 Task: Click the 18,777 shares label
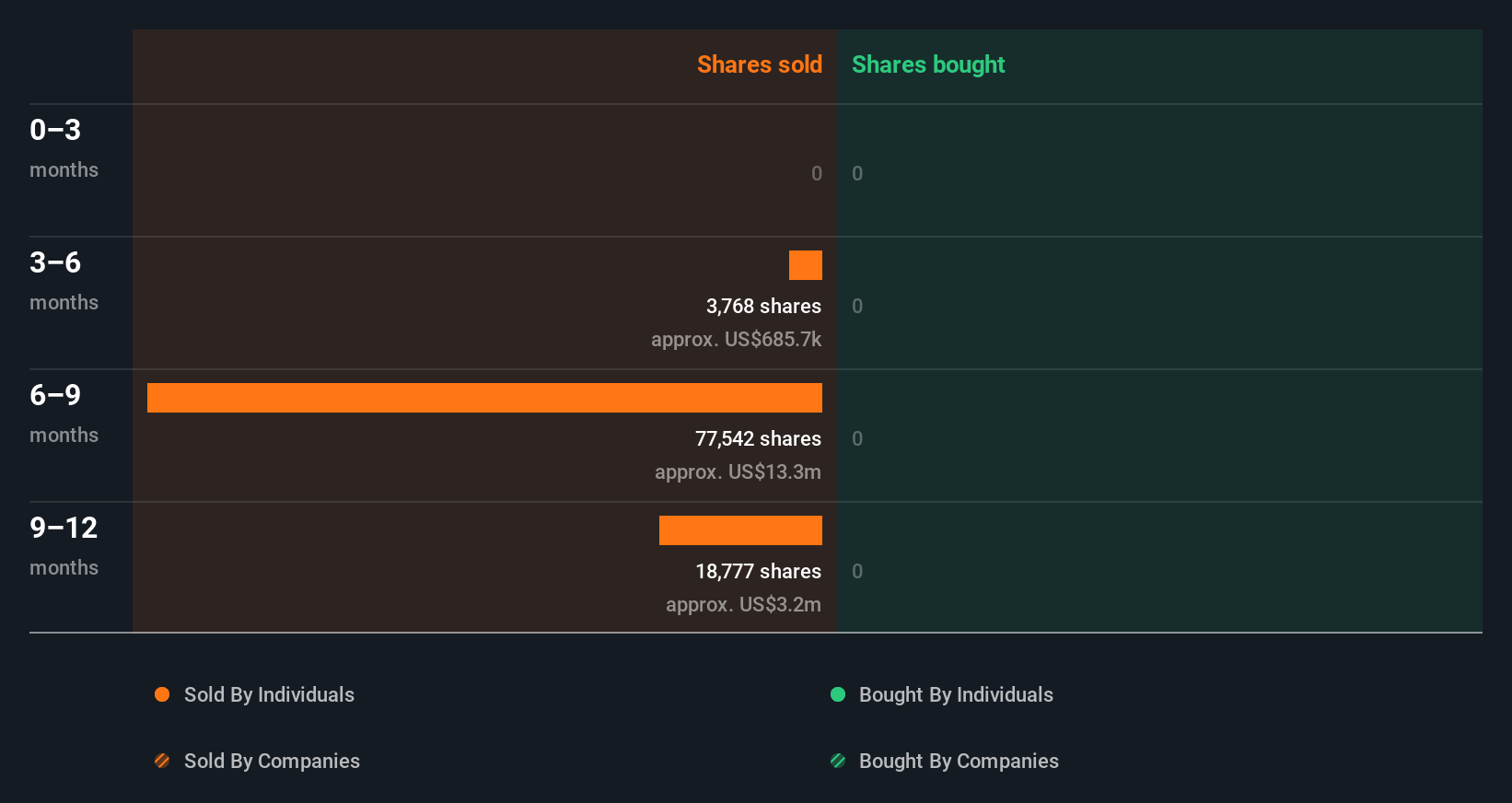pyautogui.click(x=758, y=571)
